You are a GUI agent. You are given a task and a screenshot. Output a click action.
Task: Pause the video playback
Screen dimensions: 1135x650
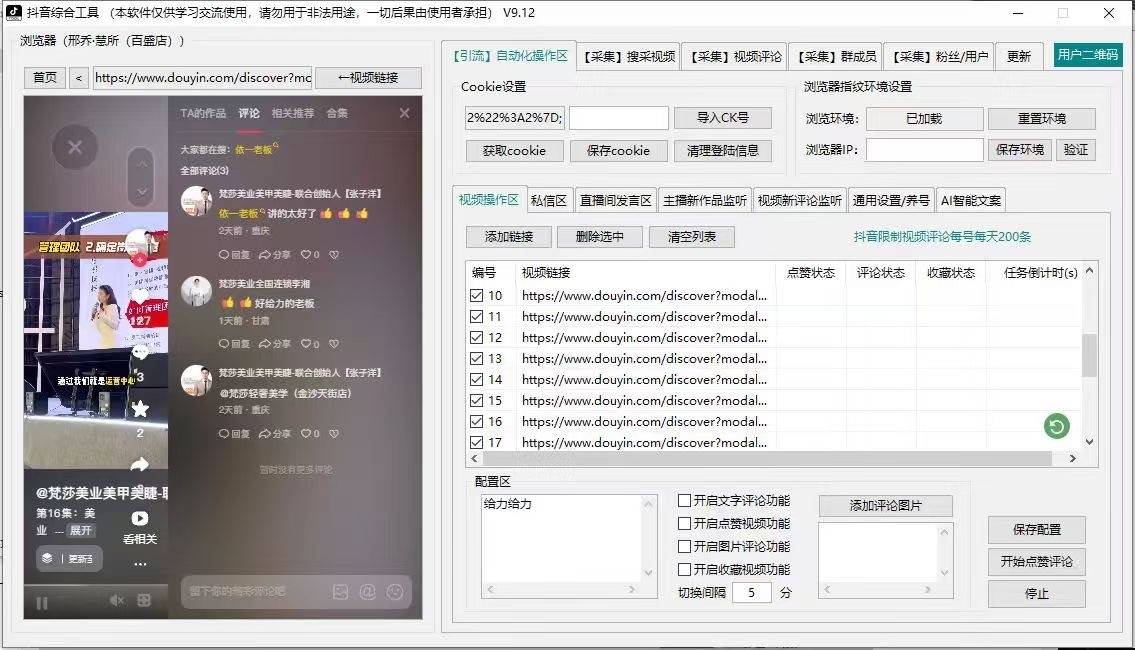(42, 603)
